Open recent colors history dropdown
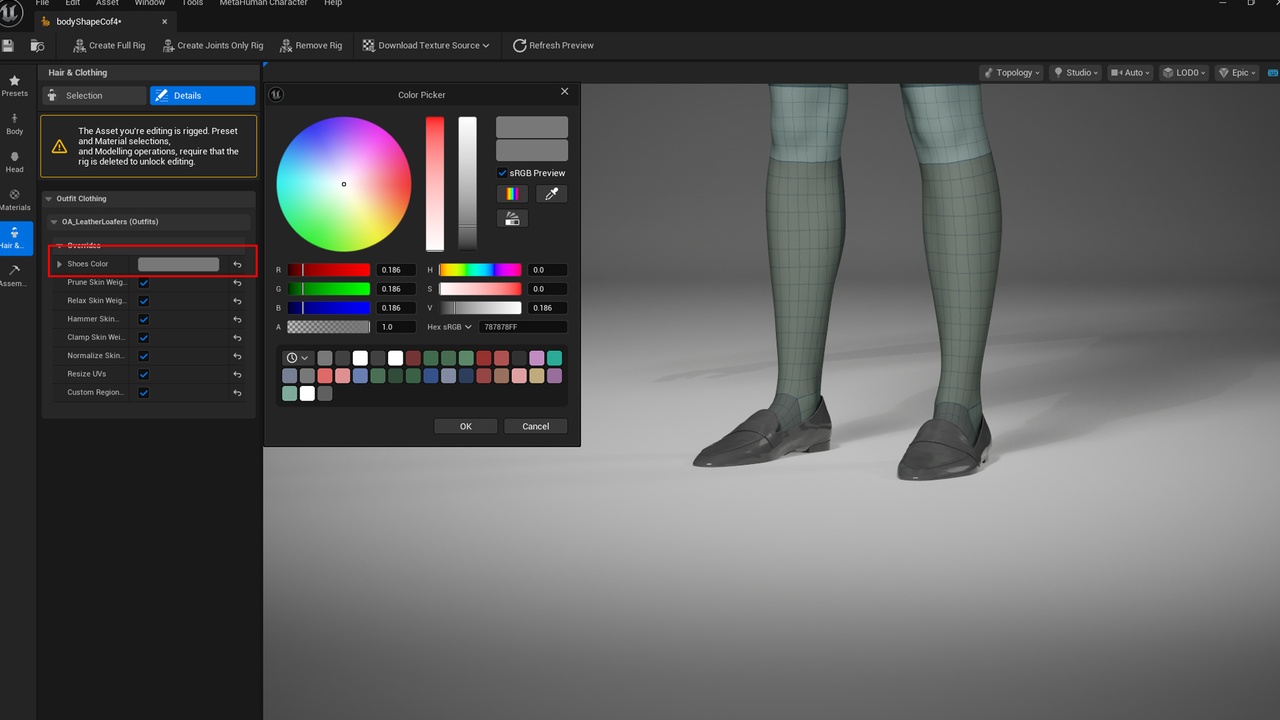 [297, 358]
